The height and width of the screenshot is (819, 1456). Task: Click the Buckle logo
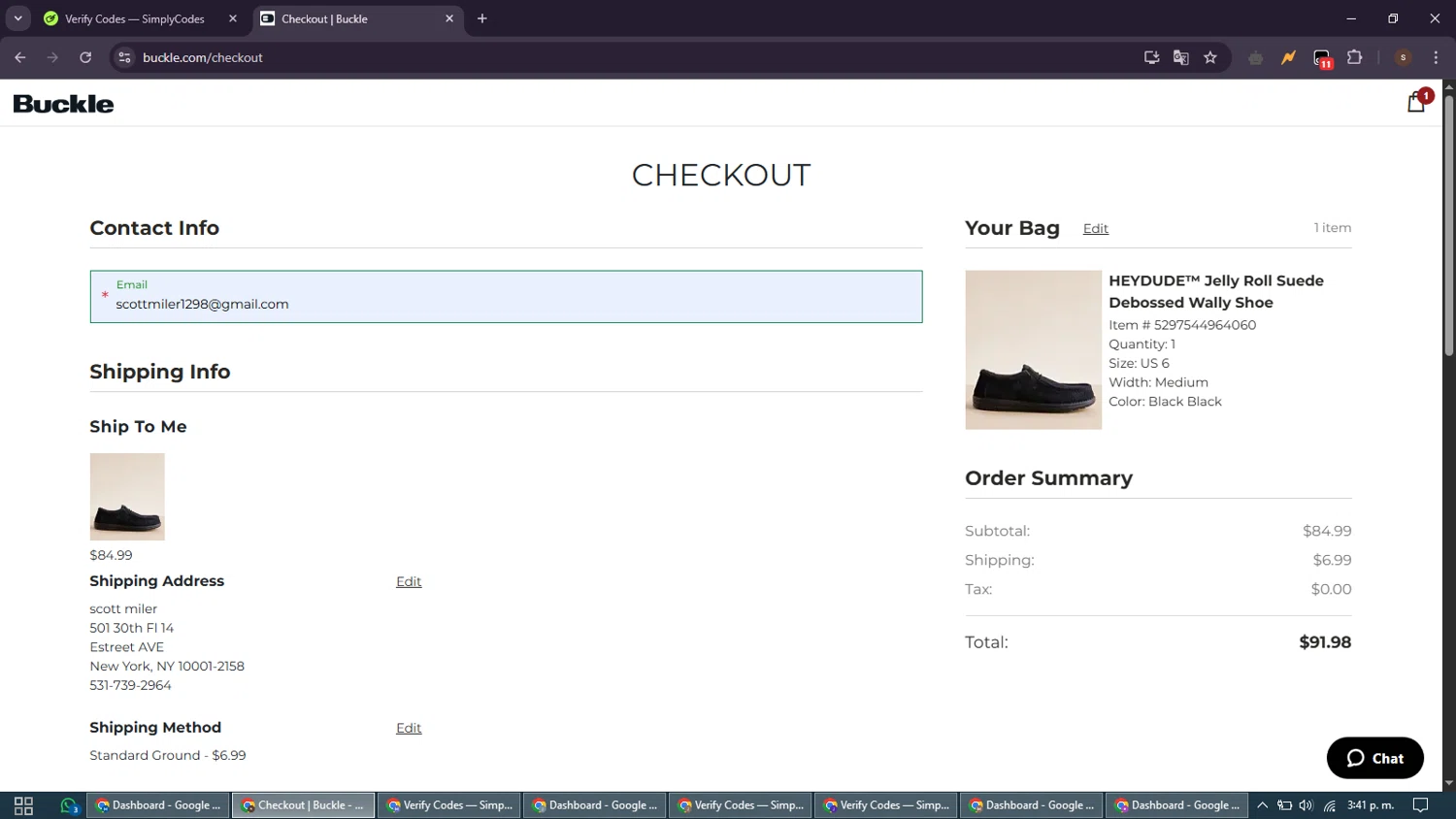(63, 104)
